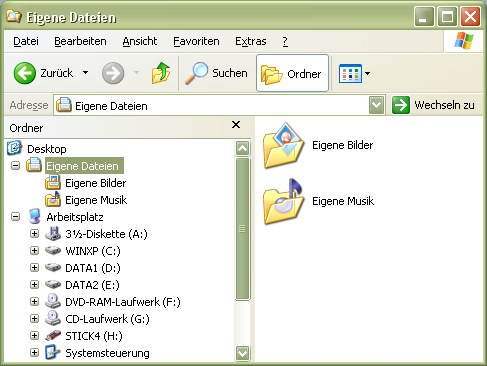This screenshot has height=366, width=487.
Task: Click the DATA2 (E:) drive icon
Action: 53,284
